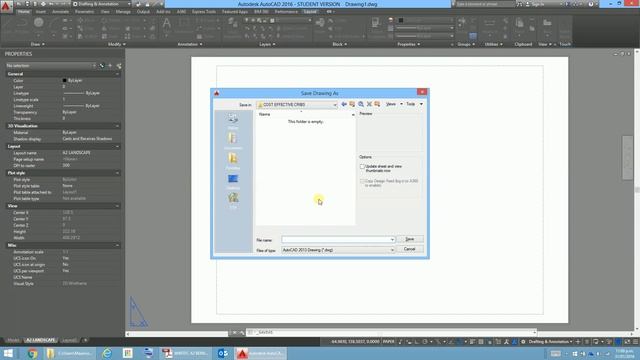Open Documents place in dialog sidebar
The width and height of the screenshot is (640, 360).
[x=233, y=141]
